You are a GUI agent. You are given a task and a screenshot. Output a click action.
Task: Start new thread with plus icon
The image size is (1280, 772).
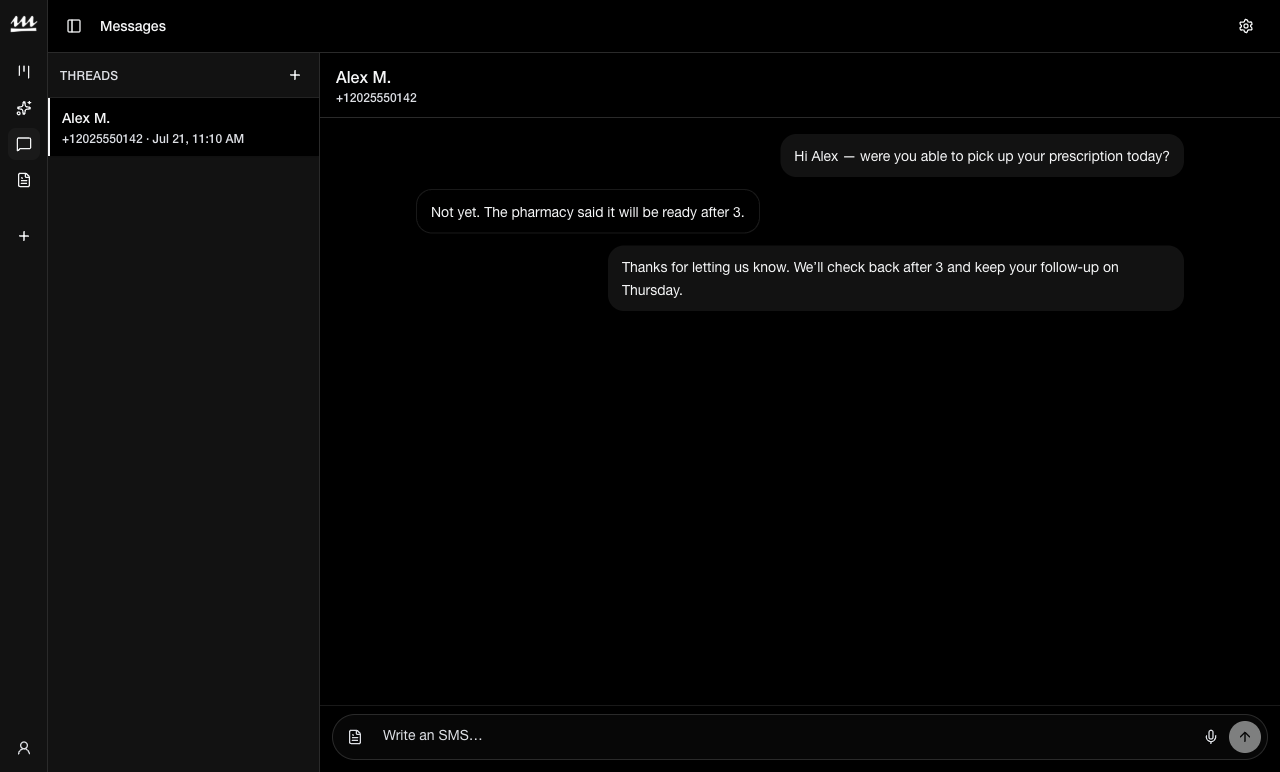pos(295,75)
